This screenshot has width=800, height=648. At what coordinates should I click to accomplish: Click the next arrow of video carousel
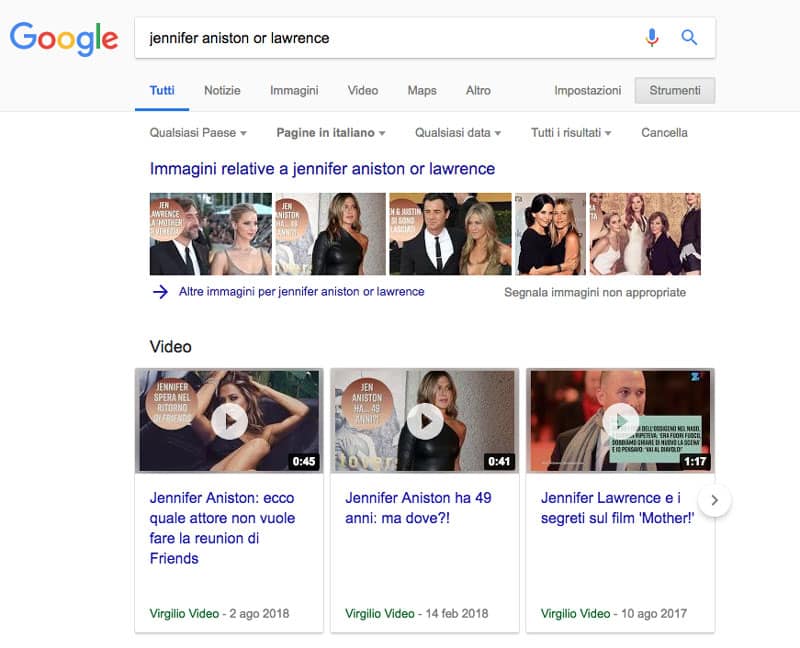point(714,500)
